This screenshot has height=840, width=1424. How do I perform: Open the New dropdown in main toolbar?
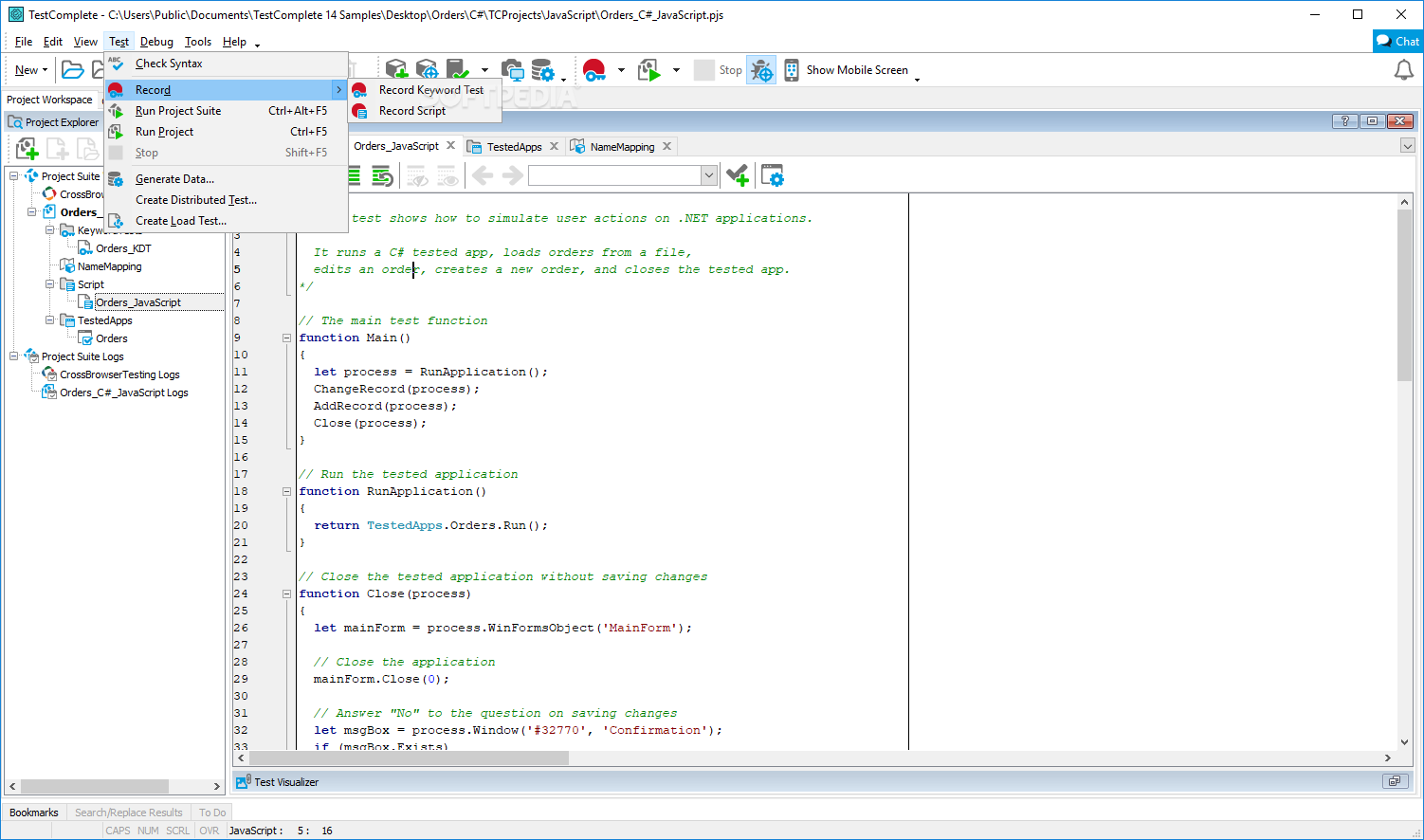(31, 70)
